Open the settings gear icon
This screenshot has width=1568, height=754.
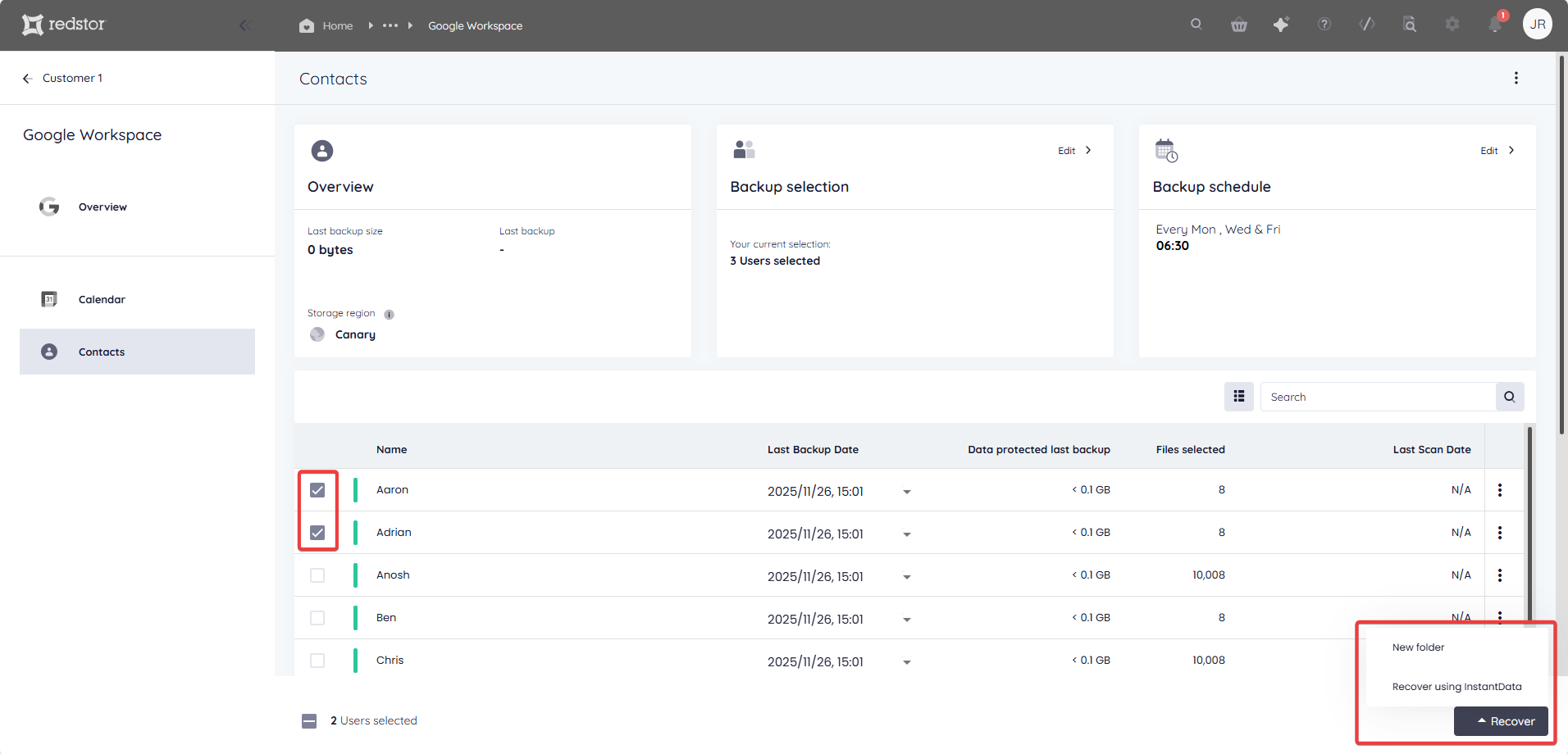[1452, 25]
